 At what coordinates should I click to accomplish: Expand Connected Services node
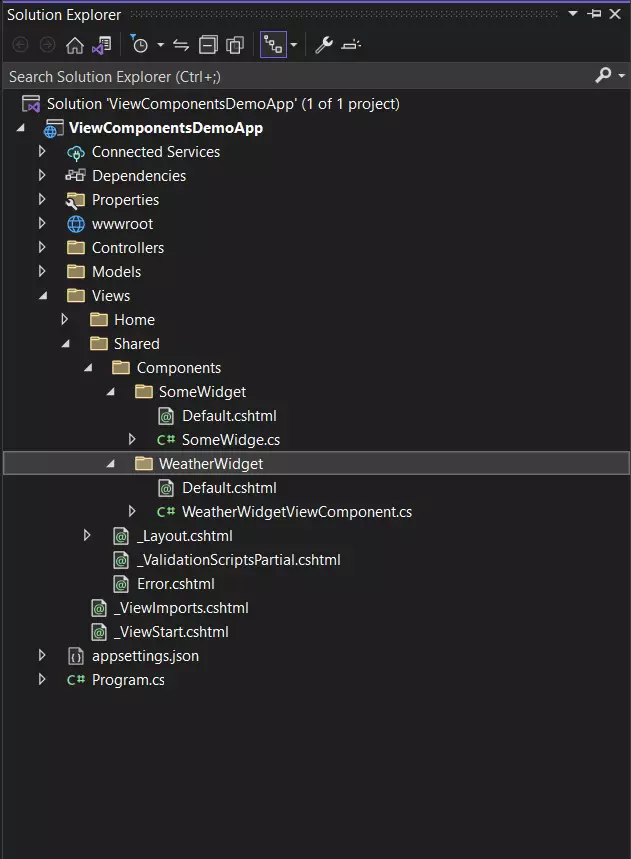pos(42,151)
